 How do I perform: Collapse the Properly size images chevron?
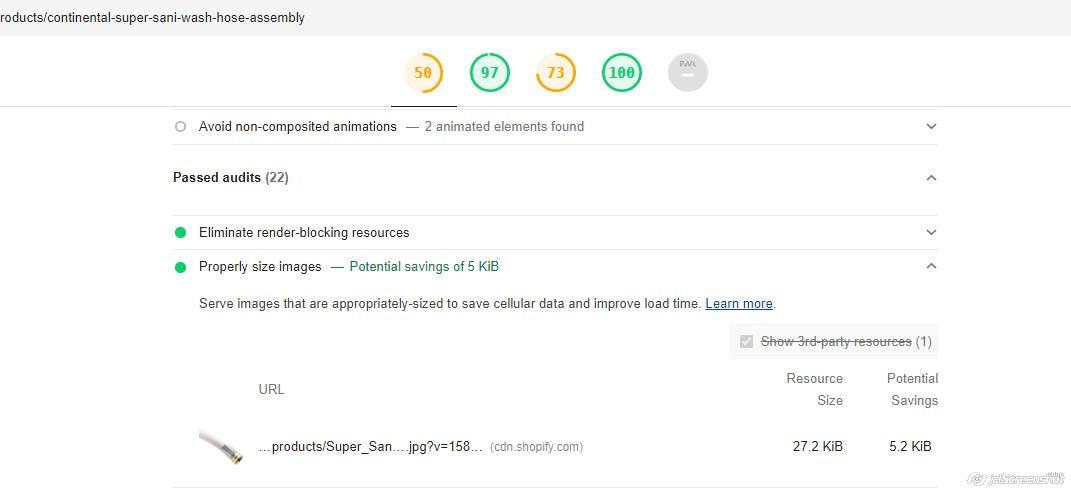click(x=931, y=267)
